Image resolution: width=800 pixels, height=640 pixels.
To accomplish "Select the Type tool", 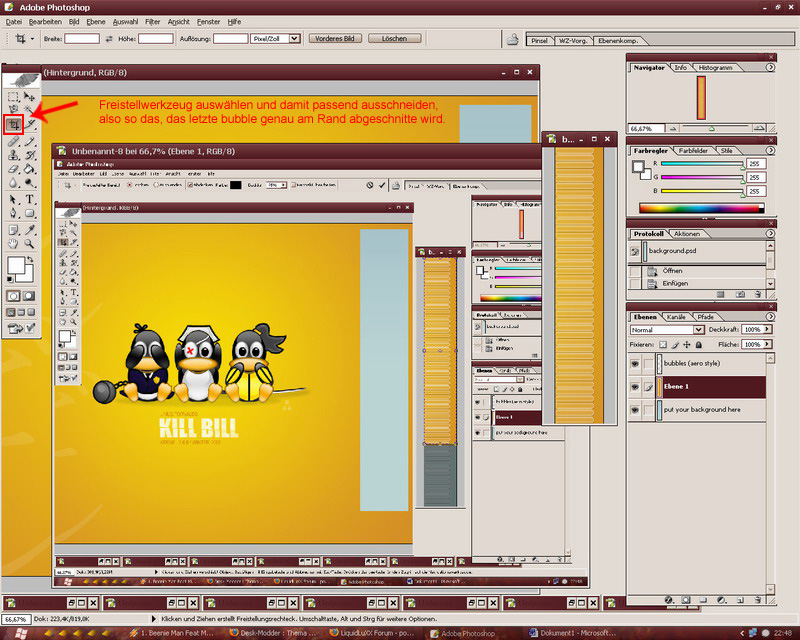I will pyautogui.click(x=30, y=200).
